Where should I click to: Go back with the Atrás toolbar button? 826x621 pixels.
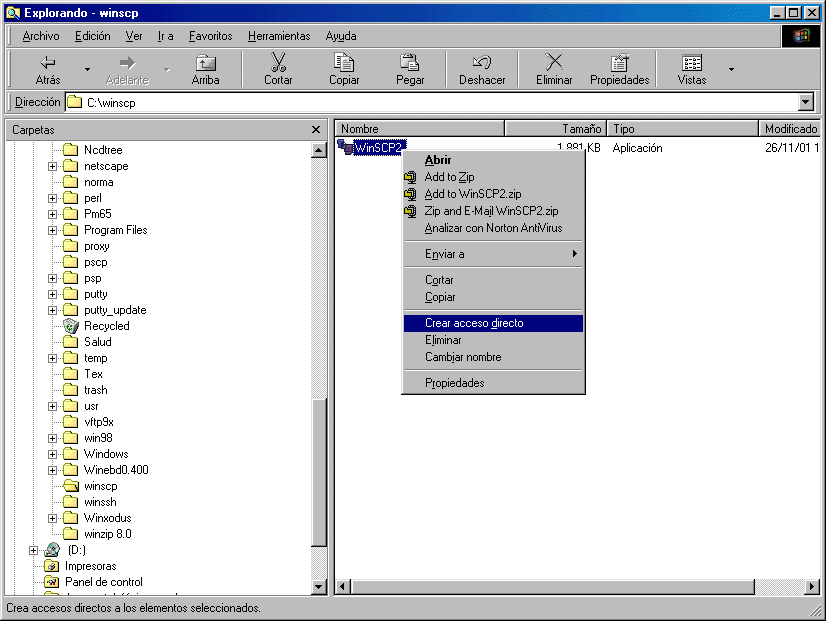click(48, 69)
